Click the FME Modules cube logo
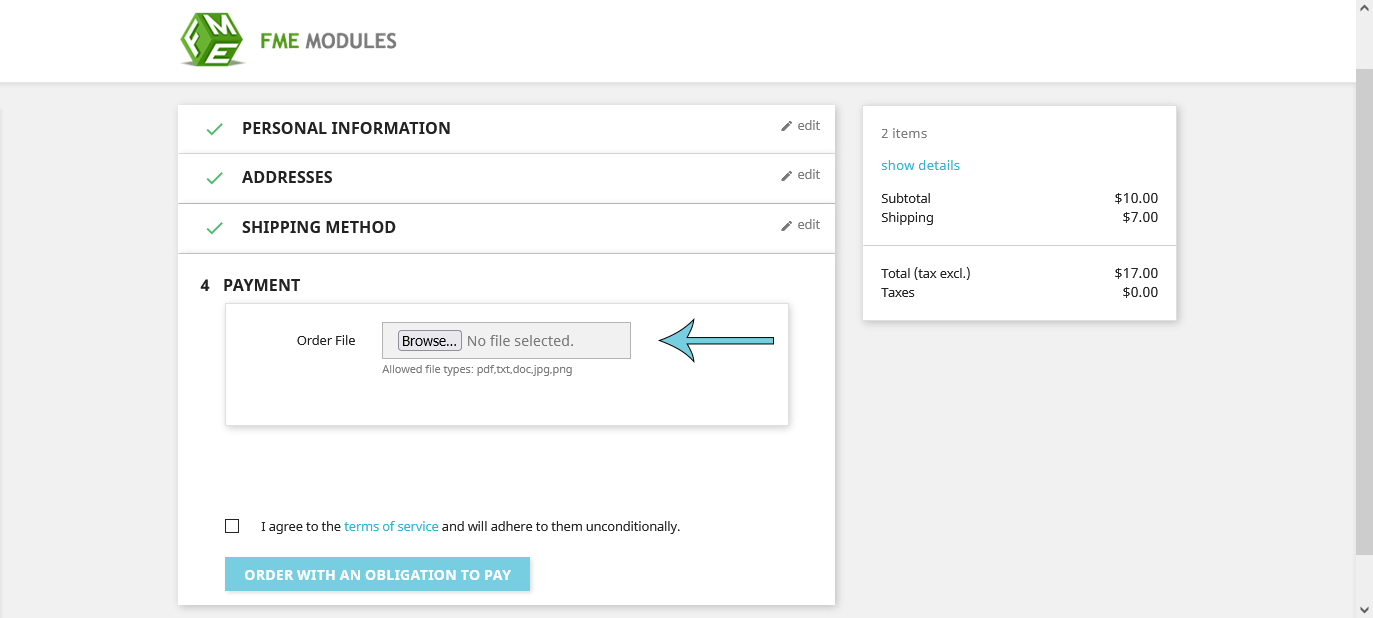Viewport: 1373px width, 618px height. [x=213, y=40]
